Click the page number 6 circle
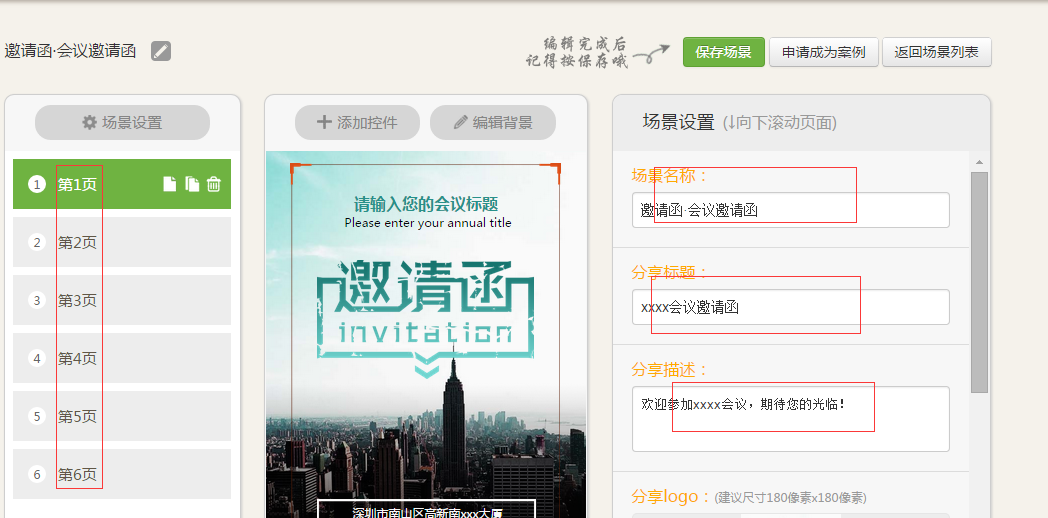The width and height of the screenshot is (1048, 518). [37, 474]
